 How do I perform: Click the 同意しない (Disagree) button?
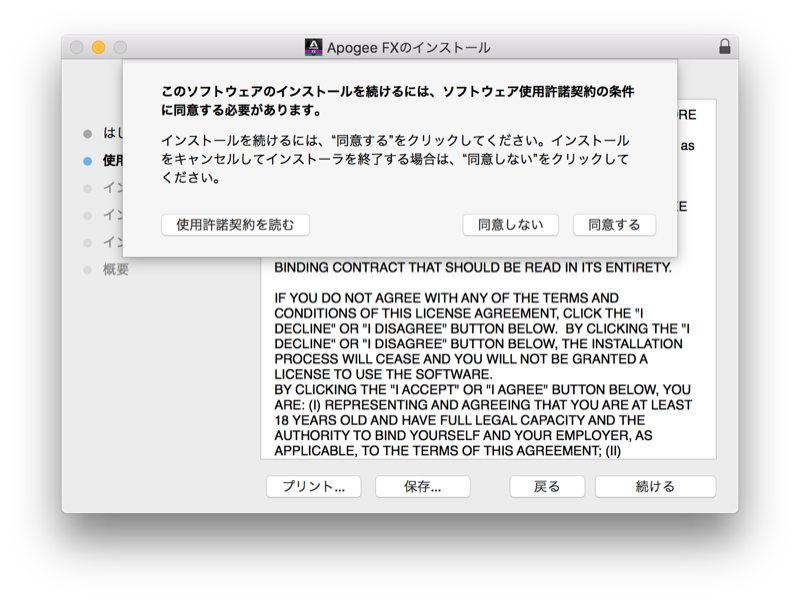510,225
